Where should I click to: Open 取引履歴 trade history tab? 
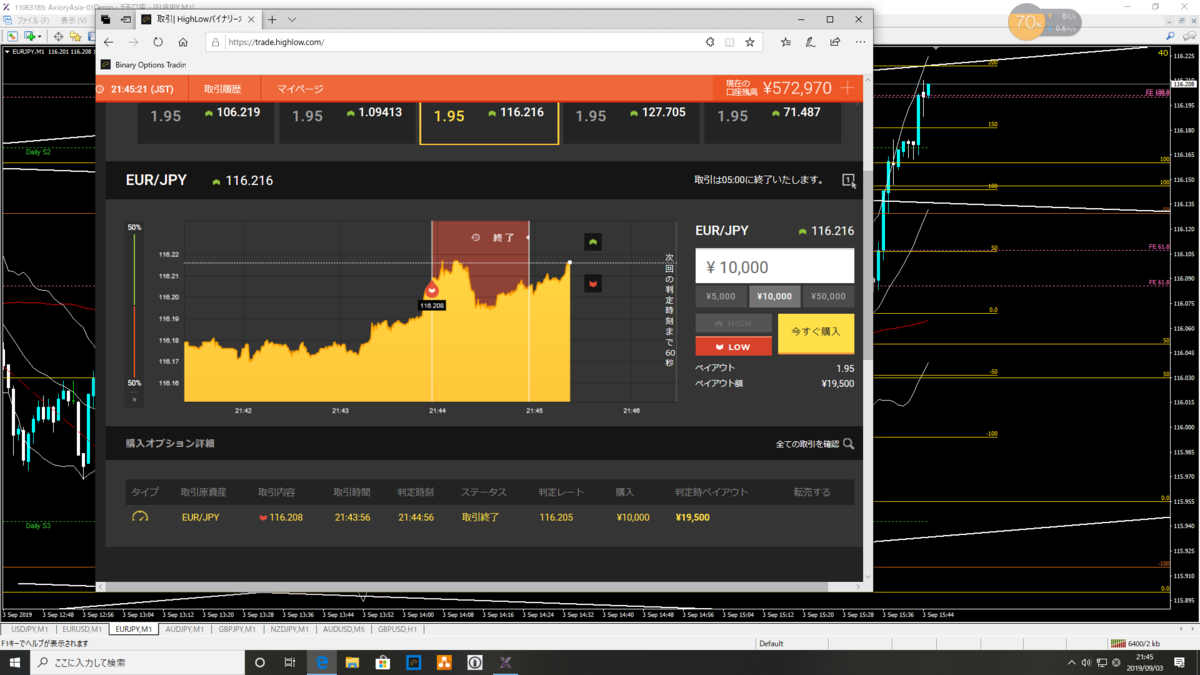click(222, 89)
